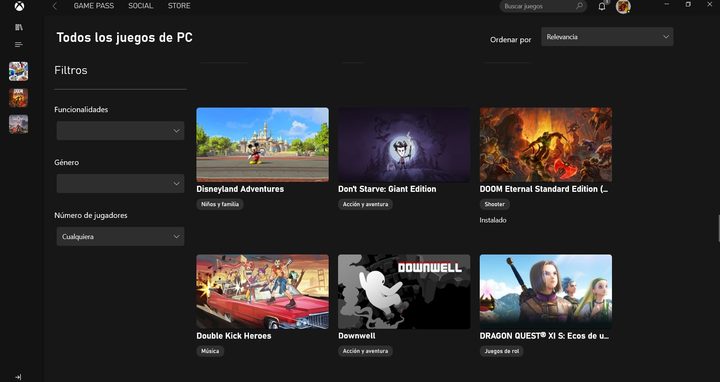The image size is (720, 382).
Task: Click the search magnifier icon
Action: coord(579,6)
